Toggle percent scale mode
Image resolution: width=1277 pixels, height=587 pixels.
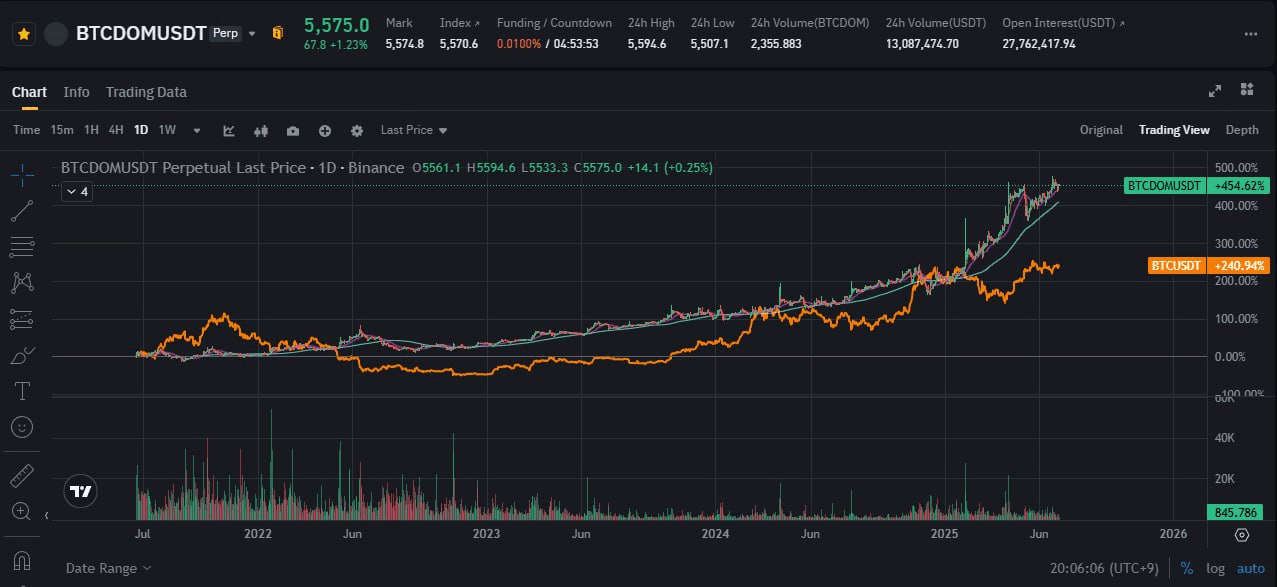coord(1187,568)
